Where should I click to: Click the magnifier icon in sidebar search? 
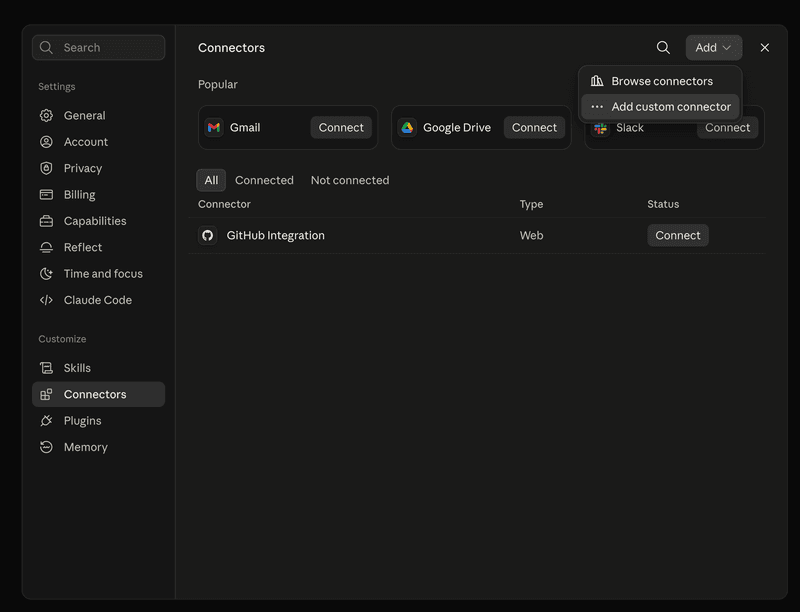pos(46,47)
